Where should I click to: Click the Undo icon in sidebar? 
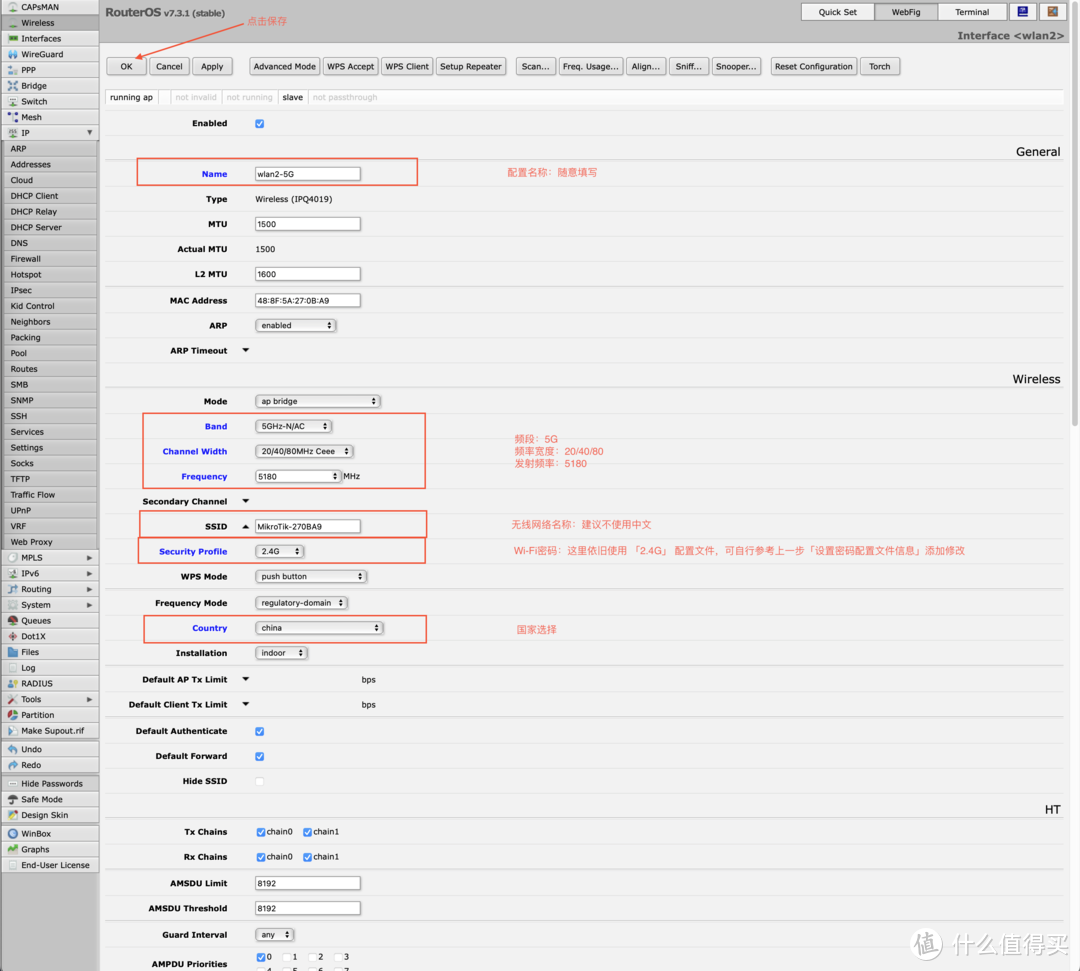point(13,749)
